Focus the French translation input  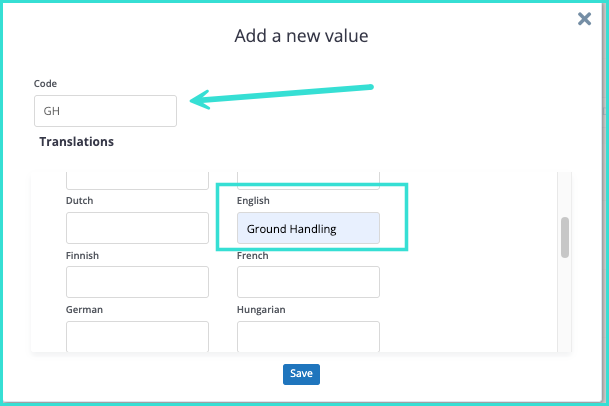(308, 283)
